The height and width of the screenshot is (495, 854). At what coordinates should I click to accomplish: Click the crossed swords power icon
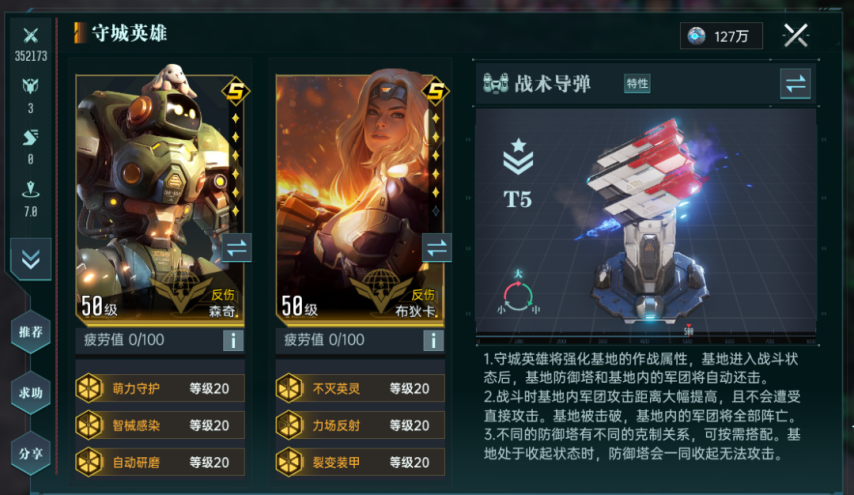tap(30, 35)
